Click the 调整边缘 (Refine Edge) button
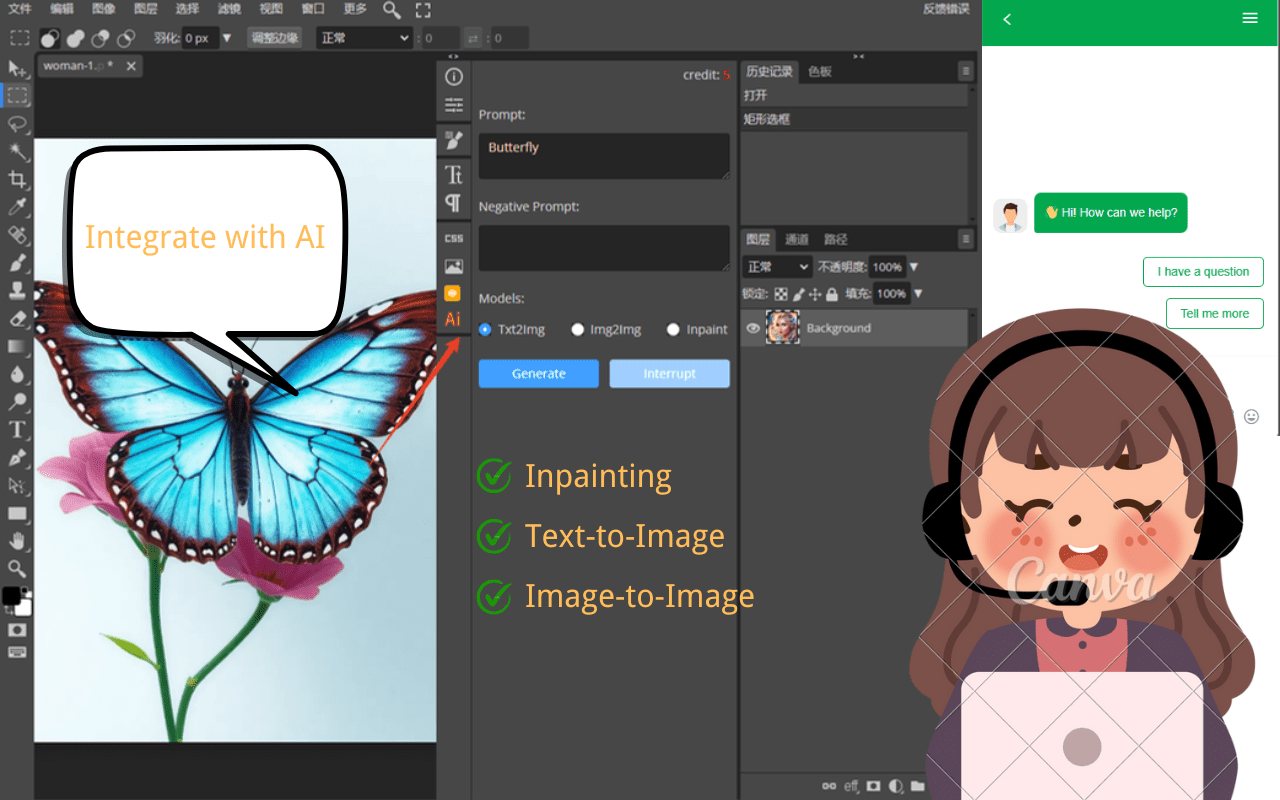Viewport: 1280px width, 800px height. 275,38
